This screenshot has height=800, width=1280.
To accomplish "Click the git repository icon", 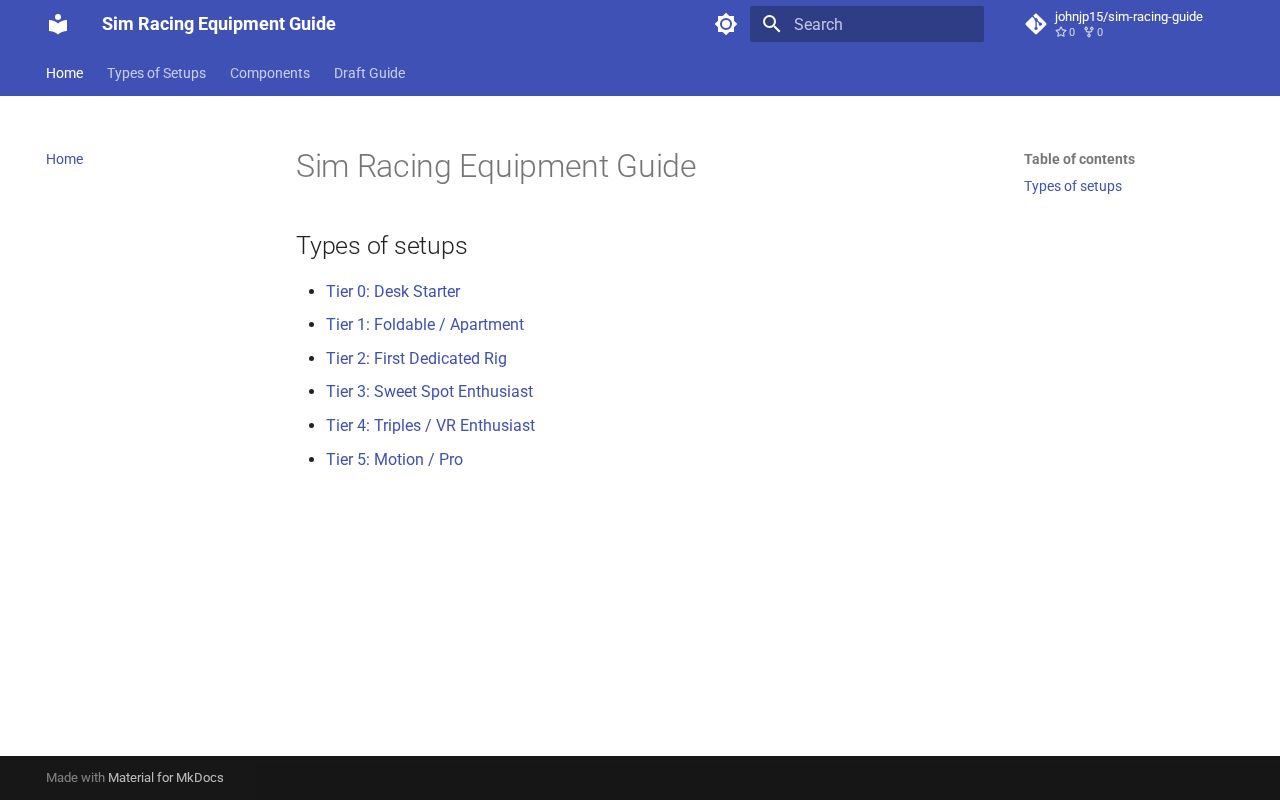I will tap(1036, 24).
